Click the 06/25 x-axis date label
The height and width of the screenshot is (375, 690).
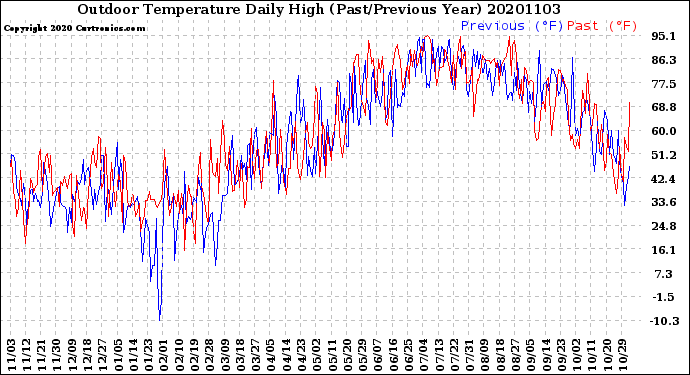click(x=407, y=355)
